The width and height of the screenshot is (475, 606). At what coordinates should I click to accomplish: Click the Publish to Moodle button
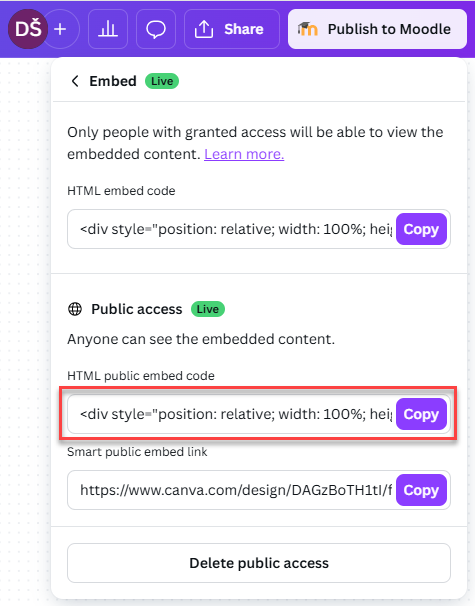pyautogui.click(x=377, y=29)
